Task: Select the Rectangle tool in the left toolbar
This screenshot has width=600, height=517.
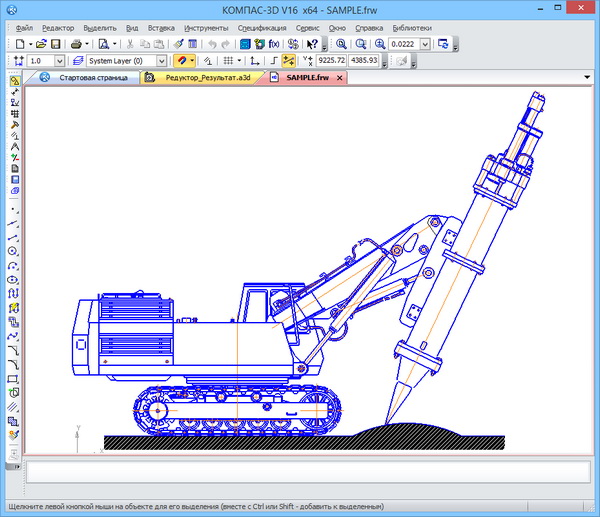Action: click(13, 379)
